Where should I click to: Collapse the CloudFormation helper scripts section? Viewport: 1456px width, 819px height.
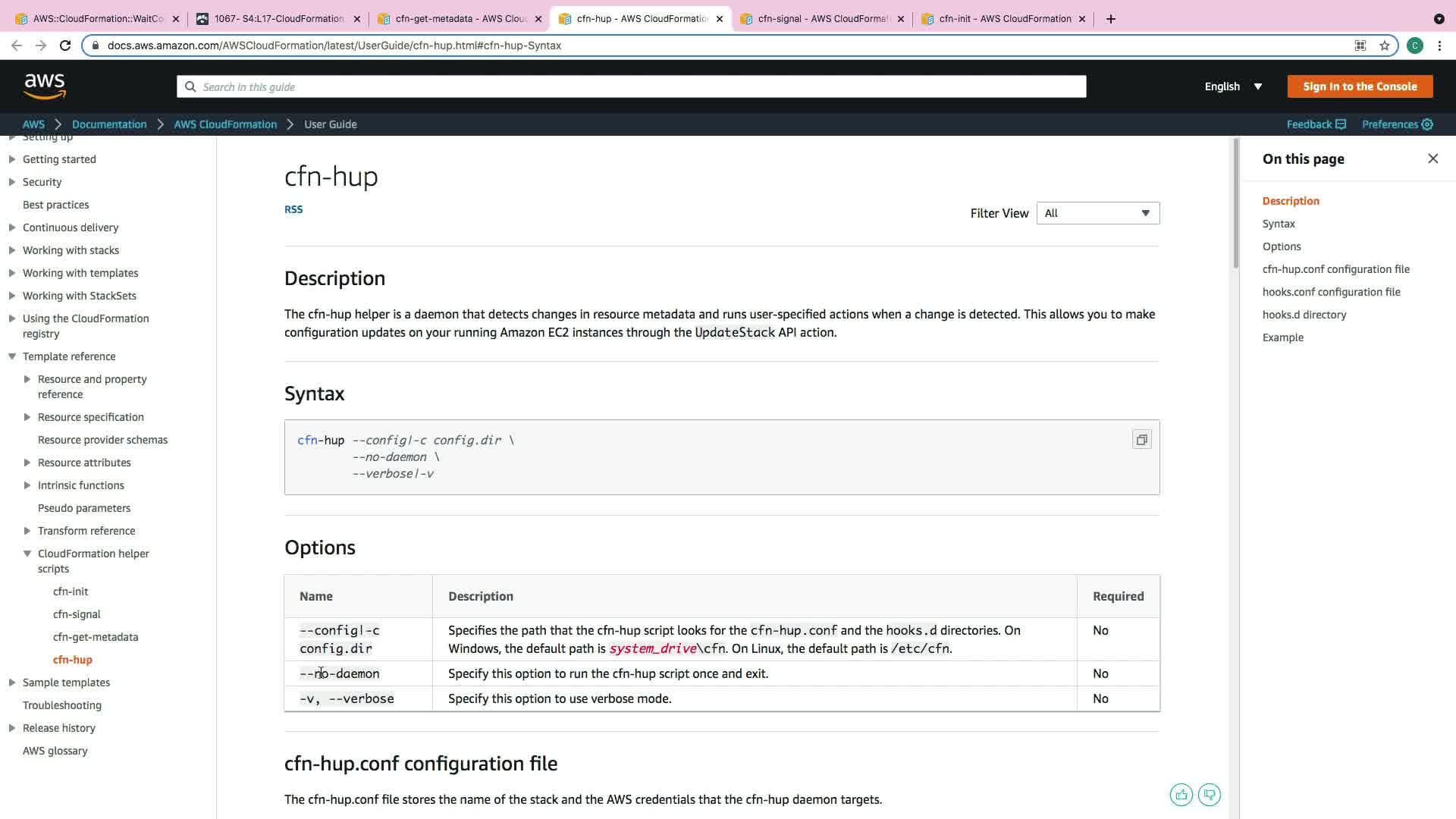pos(27,554)
